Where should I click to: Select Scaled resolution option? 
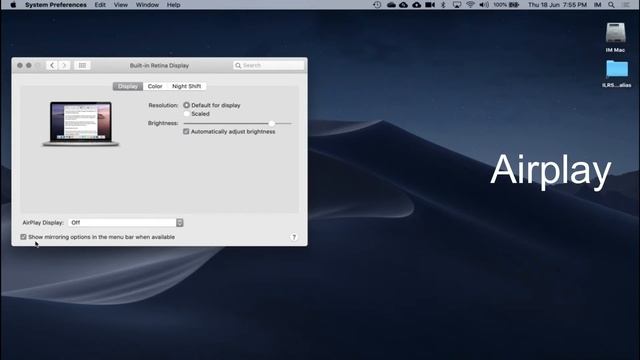coord(187,114)
